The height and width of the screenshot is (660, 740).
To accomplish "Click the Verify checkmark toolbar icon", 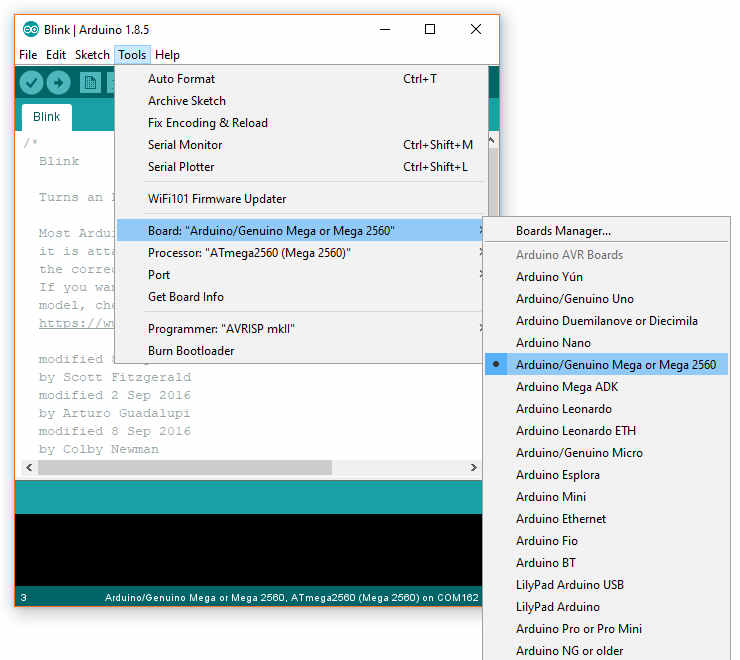I will (31, 83).
